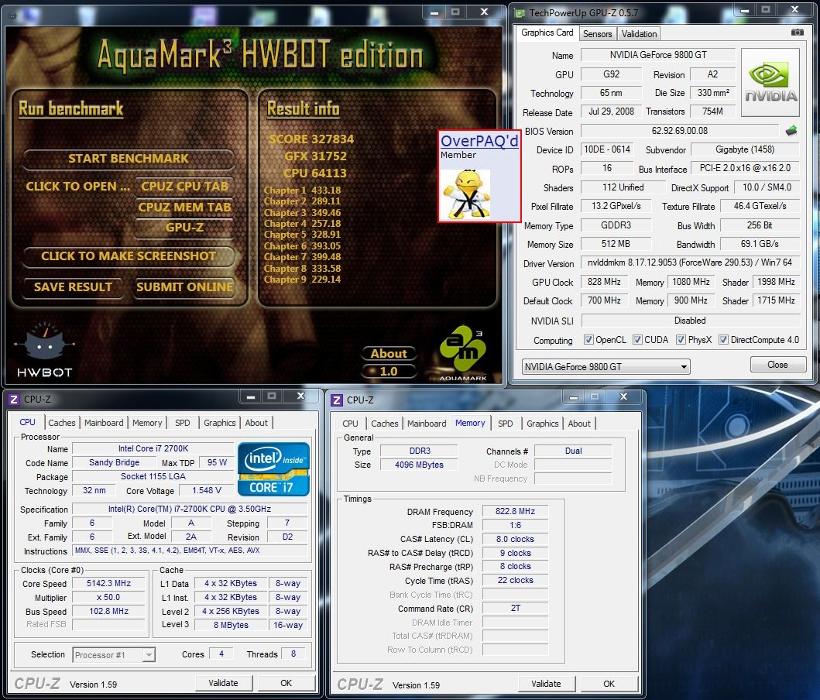Click the Subvendor value Gigabyte (1458)
Screen dimensions: 820x700
pyautogui.click(x=745, y=150)
